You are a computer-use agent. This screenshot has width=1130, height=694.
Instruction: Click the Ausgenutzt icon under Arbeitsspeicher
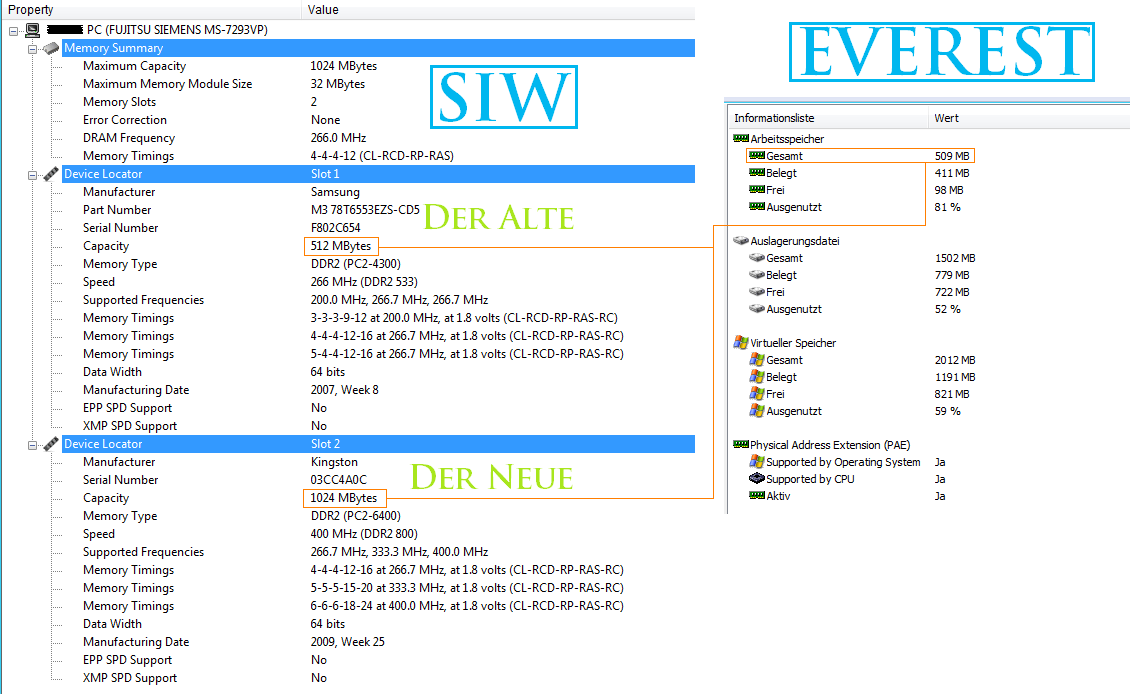click(x=757, y=207)
